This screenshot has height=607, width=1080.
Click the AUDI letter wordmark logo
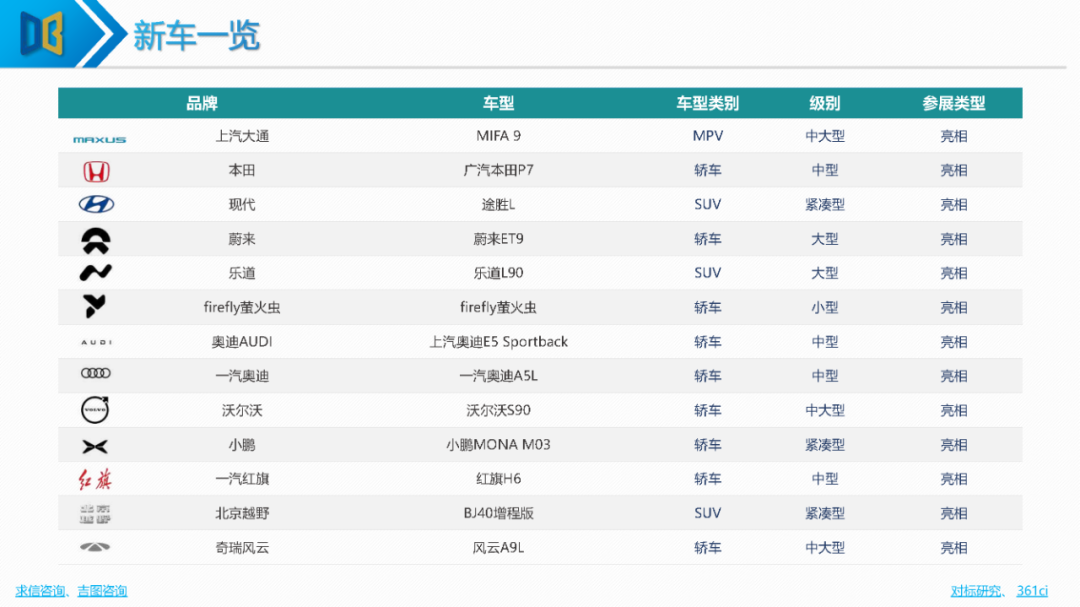tap(96, 342)
